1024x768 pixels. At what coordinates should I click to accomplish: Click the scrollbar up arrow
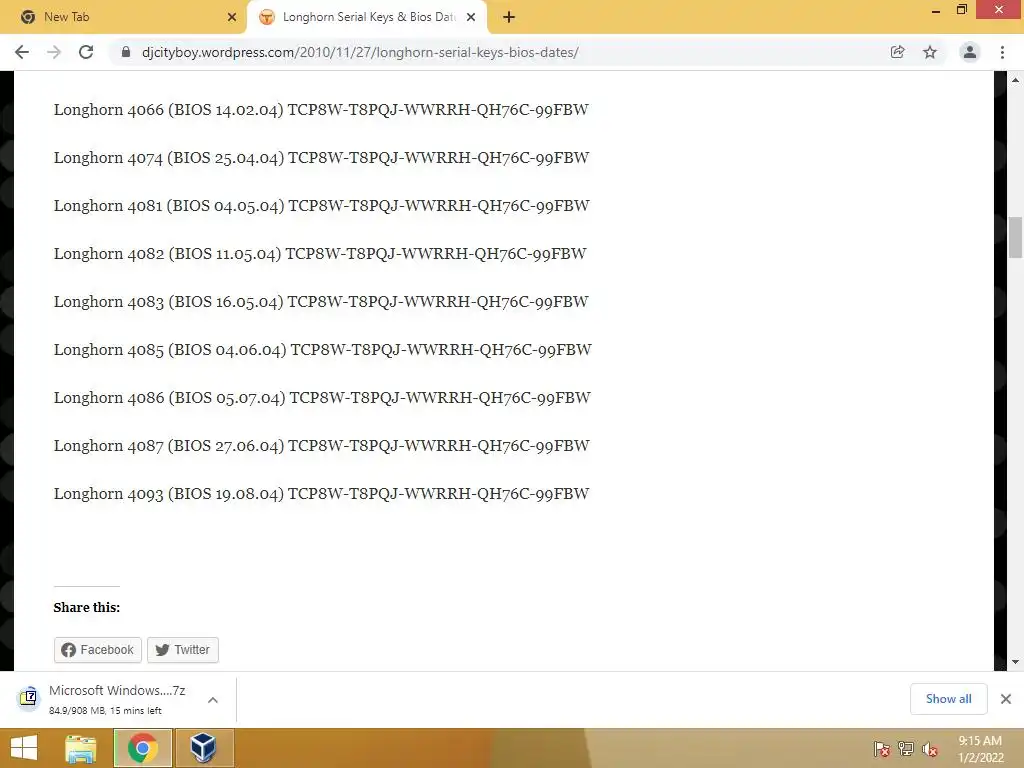tap(1015, 80)
